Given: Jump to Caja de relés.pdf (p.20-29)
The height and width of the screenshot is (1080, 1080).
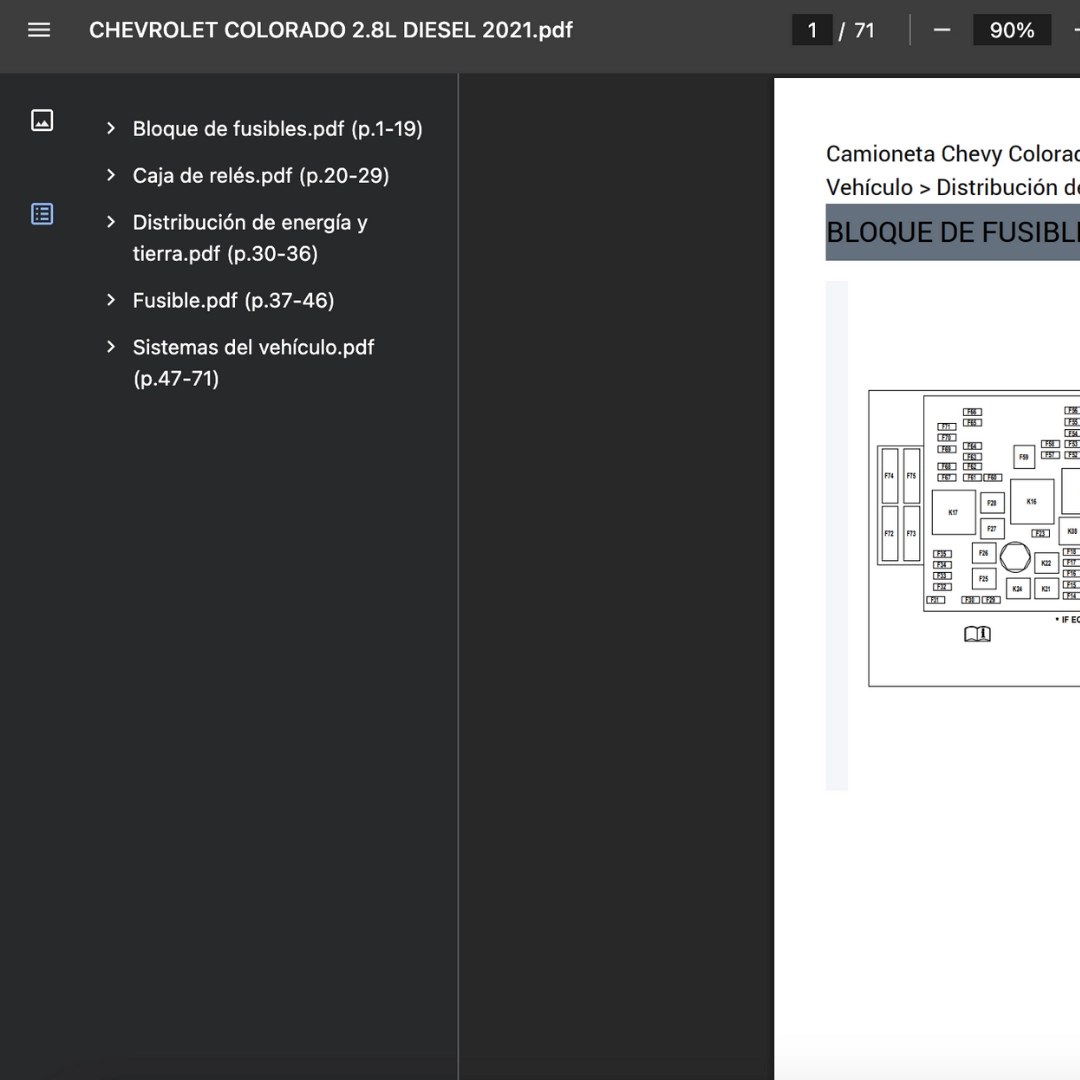Looking at the screenshot, I should click(x=260, y=176).
